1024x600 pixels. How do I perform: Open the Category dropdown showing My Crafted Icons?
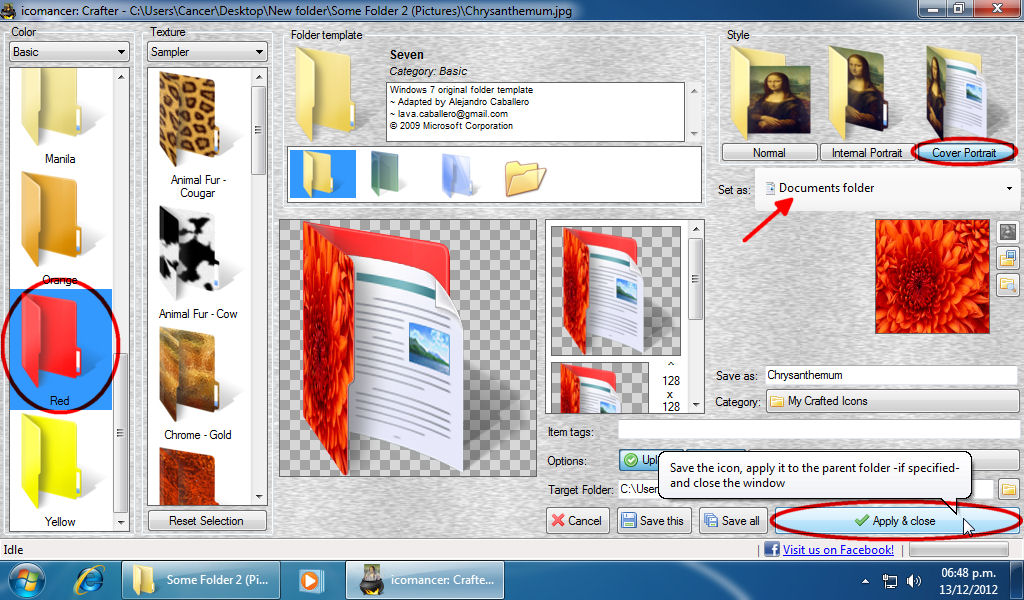coord(893,401)
